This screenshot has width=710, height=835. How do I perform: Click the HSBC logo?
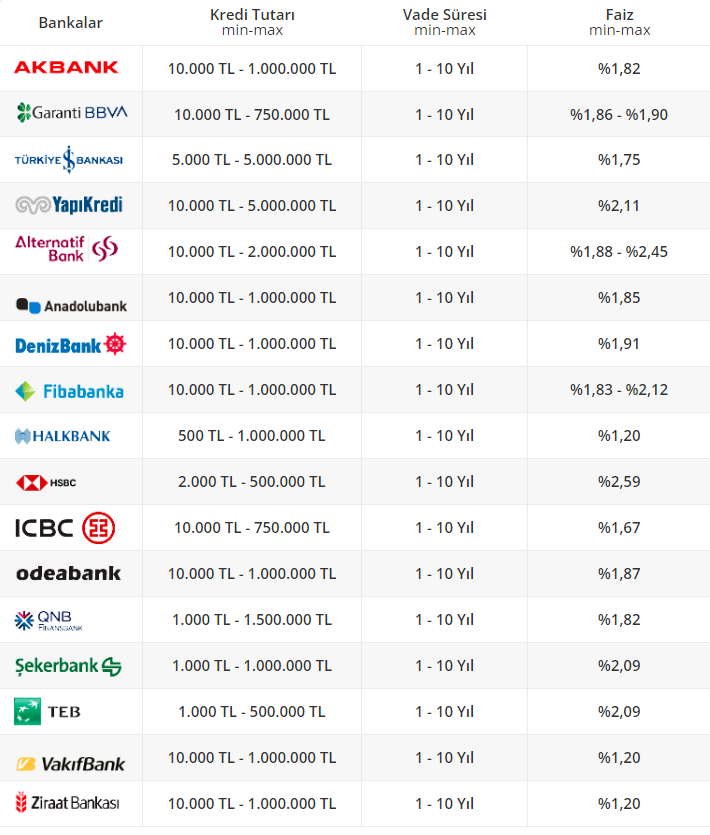click(47, 482)
